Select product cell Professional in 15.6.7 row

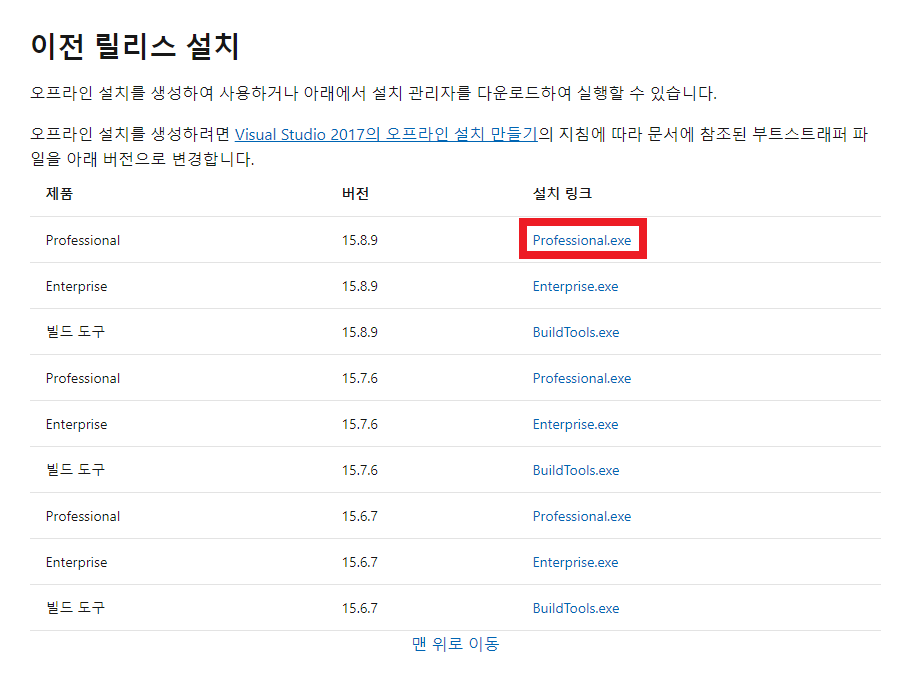click(83, 516)
